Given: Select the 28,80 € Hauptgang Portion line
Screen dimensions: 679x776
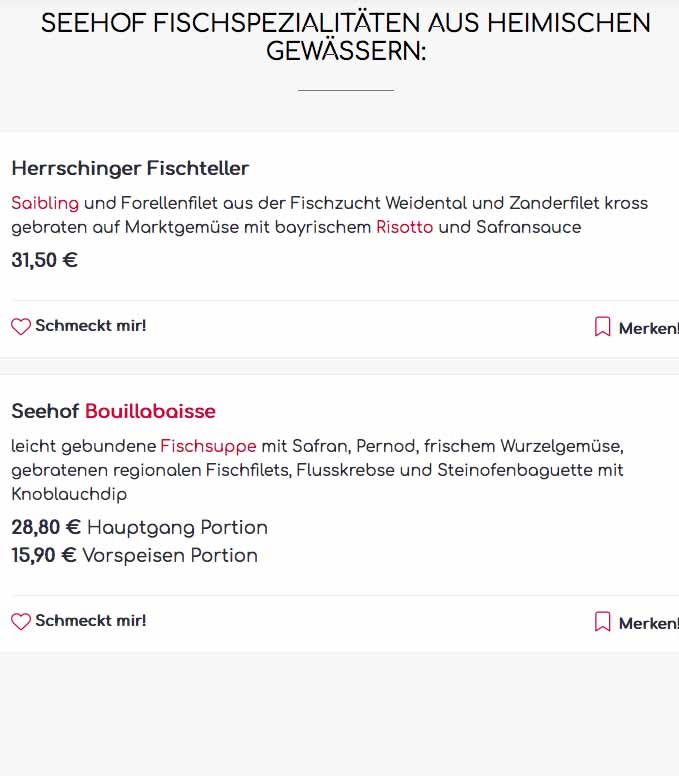Looking at the screenshot, I should point(139,527).
